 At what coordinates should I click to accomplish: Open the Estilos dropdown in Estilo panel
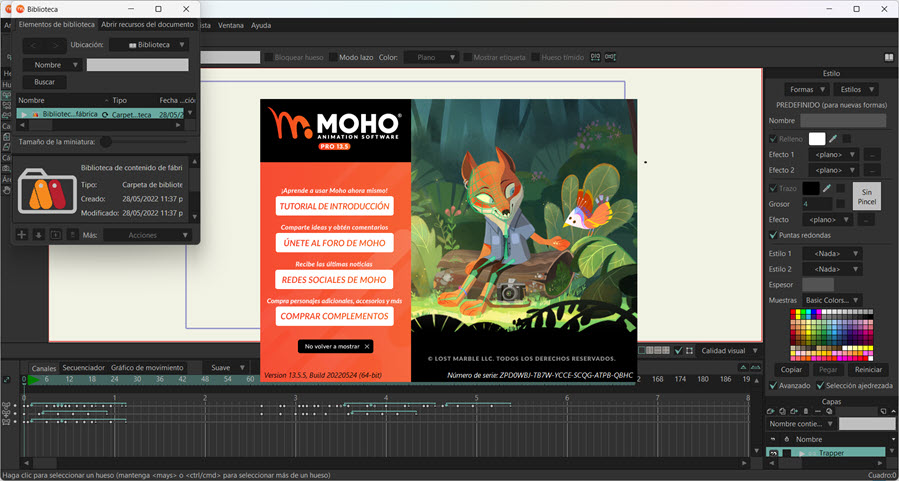[x=855, y=89]
